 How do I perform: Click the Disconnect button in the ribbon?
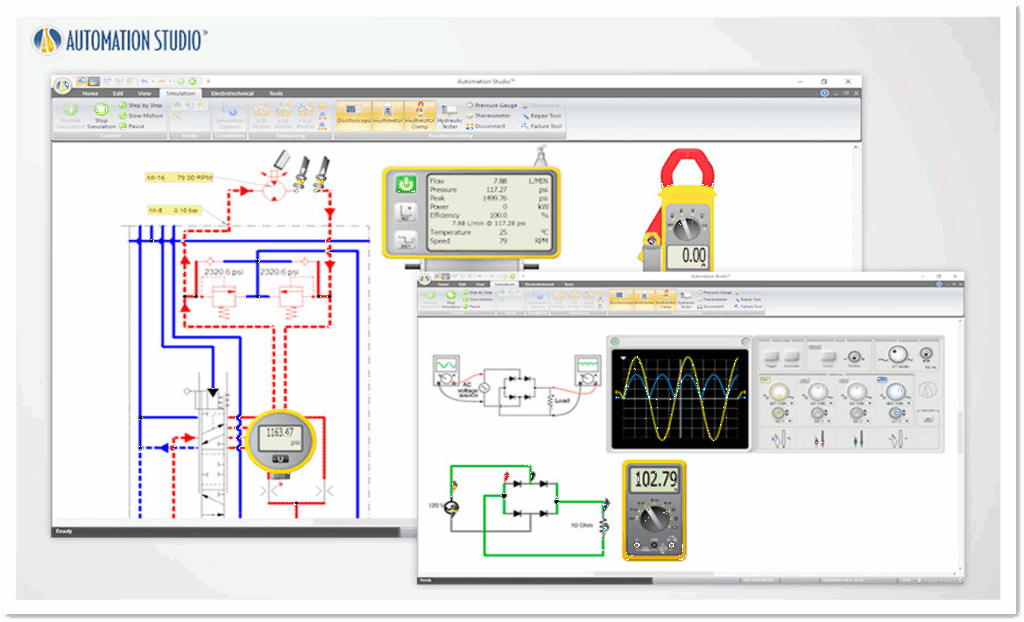[x=489, y=127]
